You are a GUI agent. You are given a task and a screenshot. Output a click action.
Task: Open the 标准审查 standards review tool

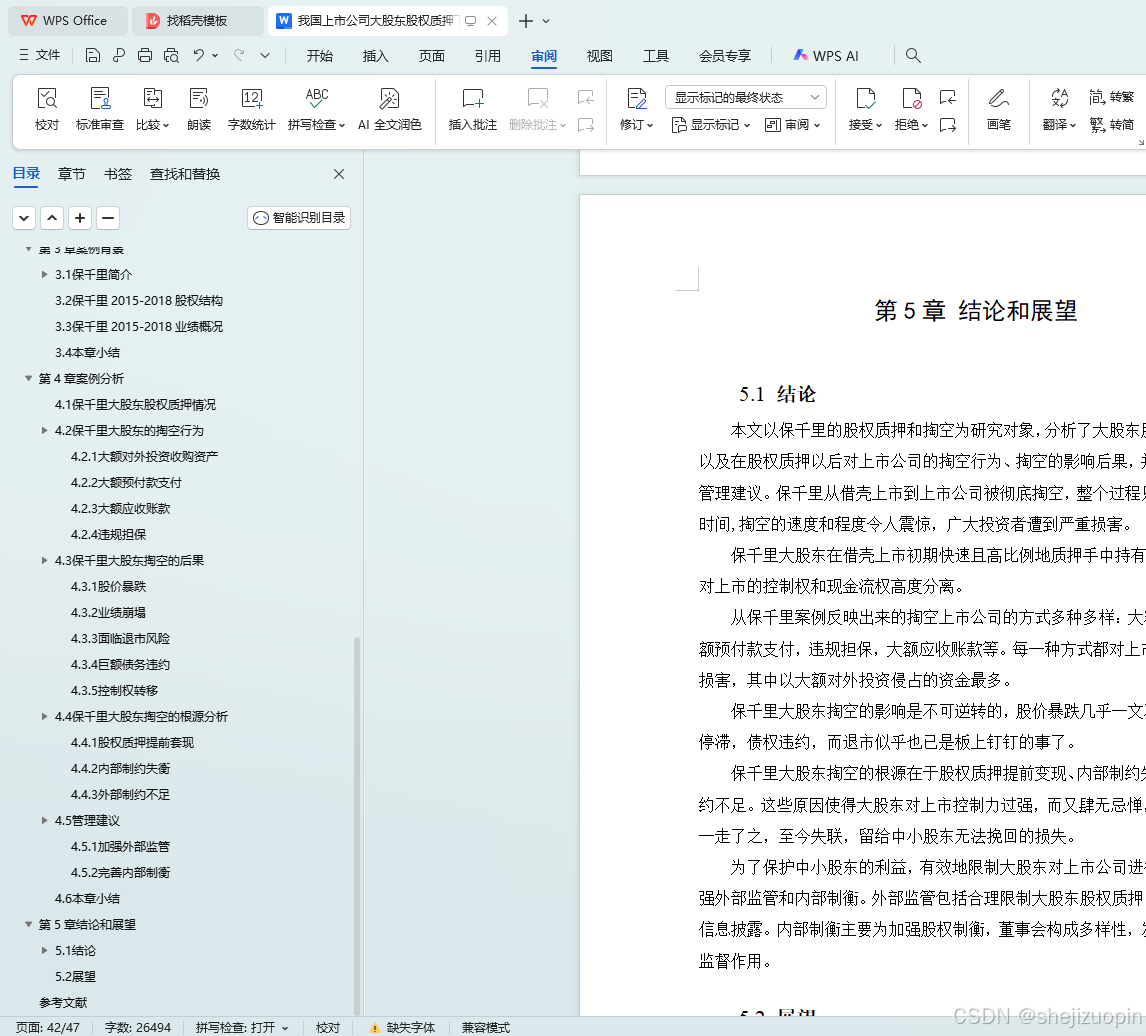[99, 109]
